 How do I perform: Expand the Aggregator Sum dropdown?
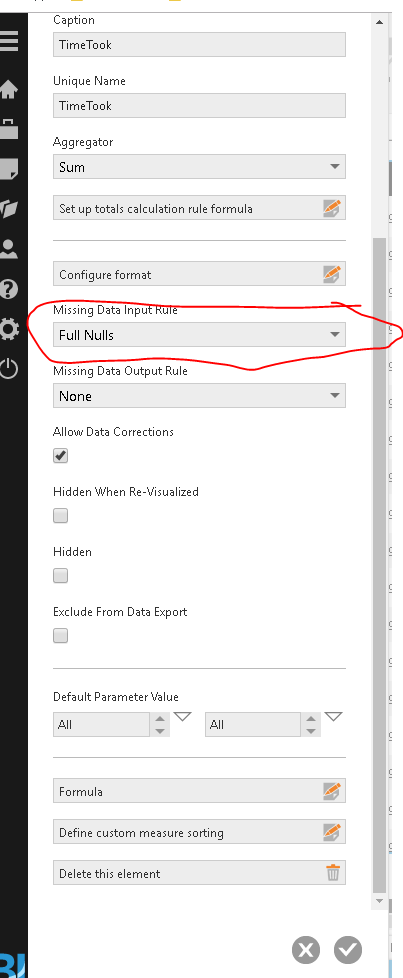pyautogui.click(x=199, y=167)
